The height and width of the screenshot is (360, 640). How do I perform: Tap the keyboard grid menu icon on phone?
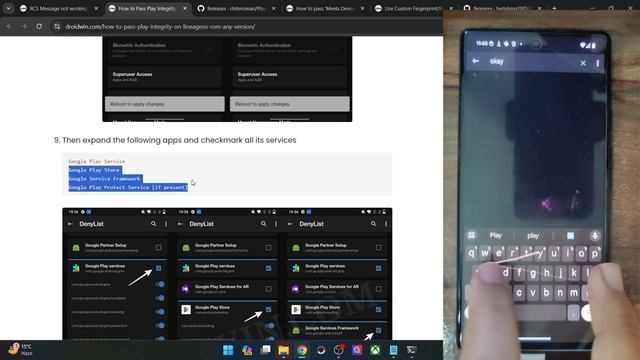[x=471, y=235]
